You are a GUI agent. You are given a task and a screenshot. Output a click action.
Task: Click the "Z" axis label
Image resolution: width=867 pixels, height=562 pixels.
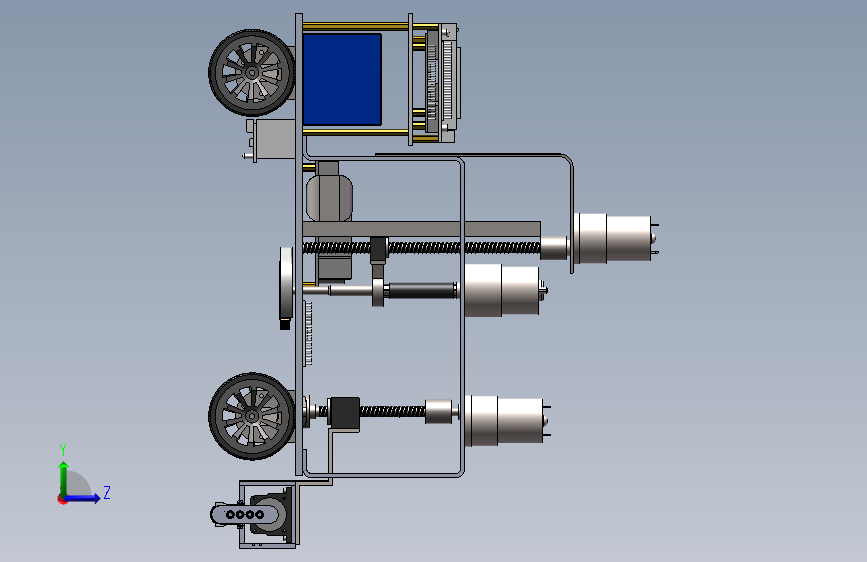click(107, 492)
